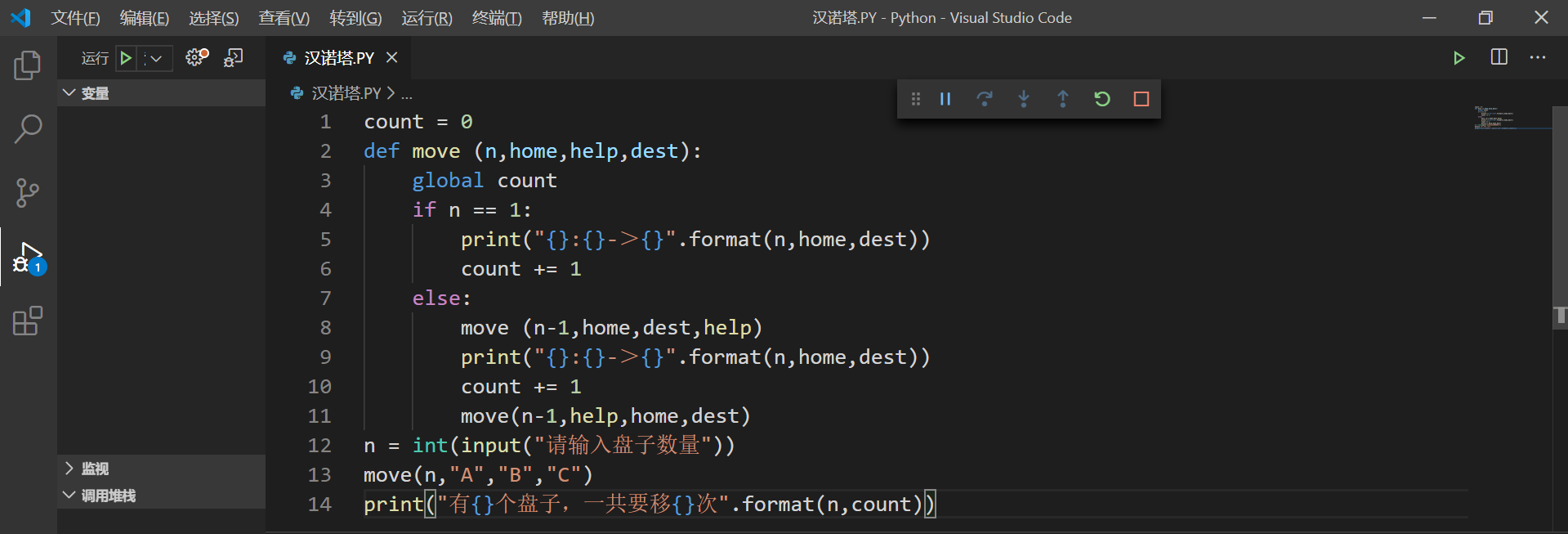This screenshot has width=1568, height=534.
Task: Start debugging with green run button
Action: (126, 58)
